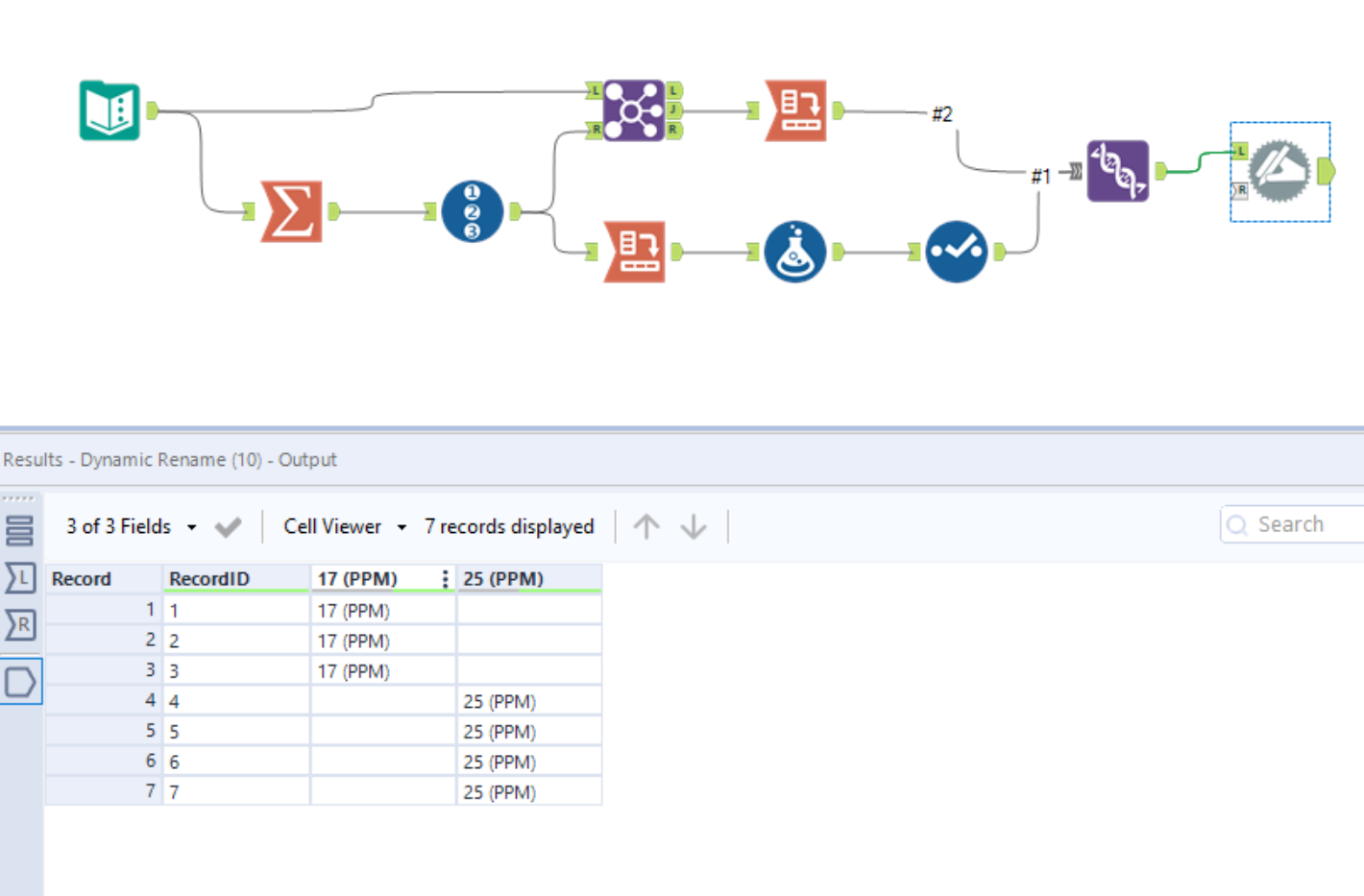
Task: Click the up navigation arrow in Results toolbar
Action: tap(646, 526)
